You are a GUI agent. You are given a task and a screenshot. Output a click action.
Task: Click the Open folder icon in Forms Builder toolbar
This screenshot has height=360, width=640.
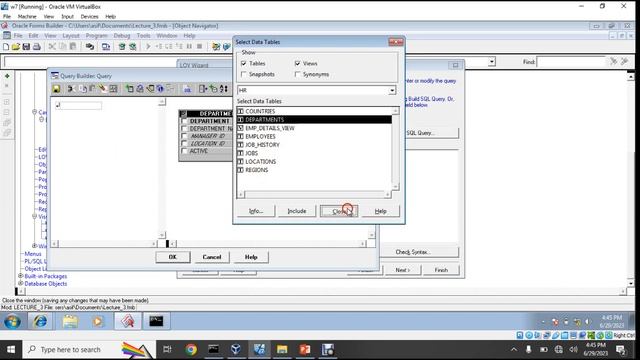(16, 47)
